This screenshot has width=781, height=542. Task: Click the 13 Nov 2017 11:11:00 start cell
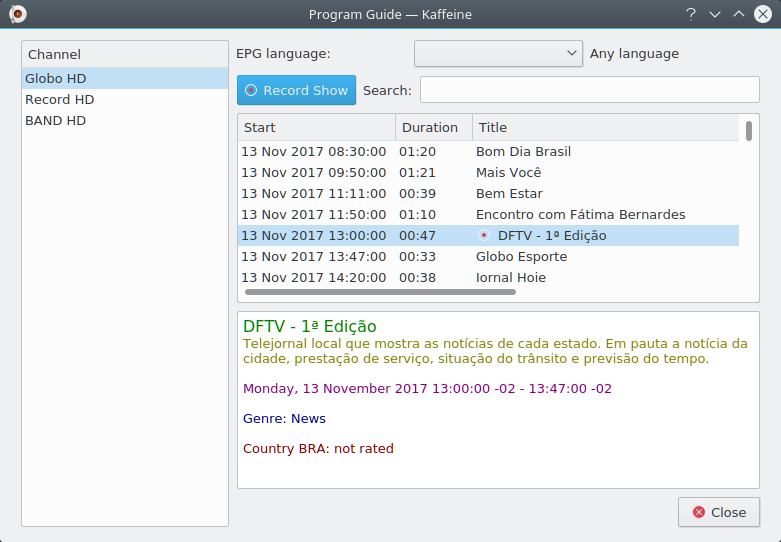(314, 193)
